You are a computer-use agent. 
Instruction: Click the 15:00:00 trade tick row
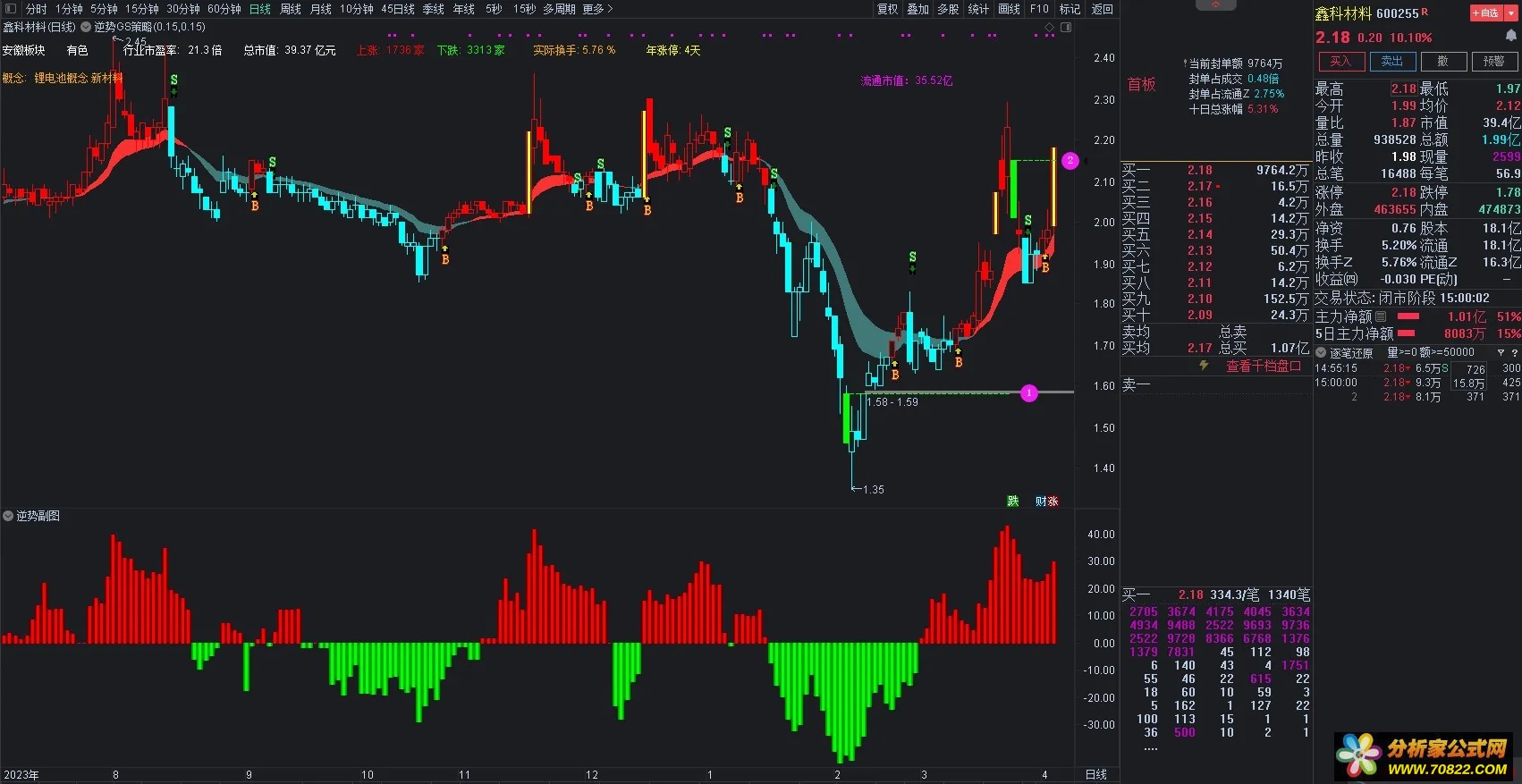1416,383
